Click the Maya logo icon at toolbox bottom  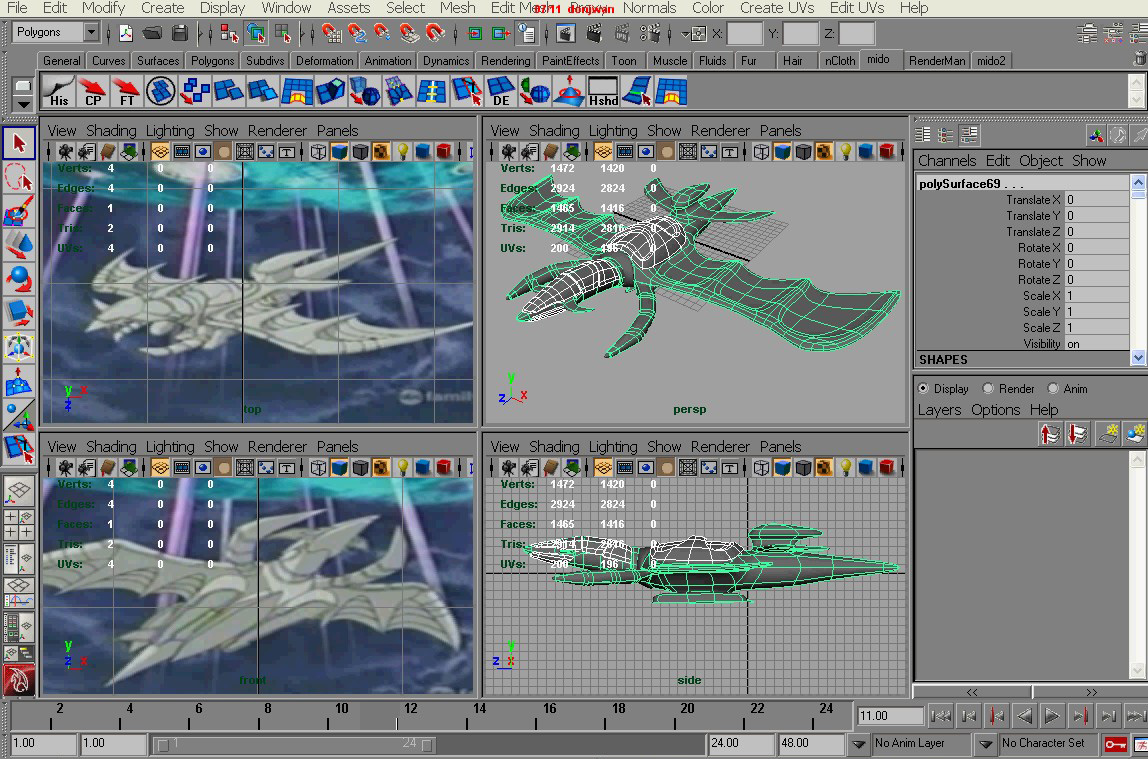coord(18,680)
